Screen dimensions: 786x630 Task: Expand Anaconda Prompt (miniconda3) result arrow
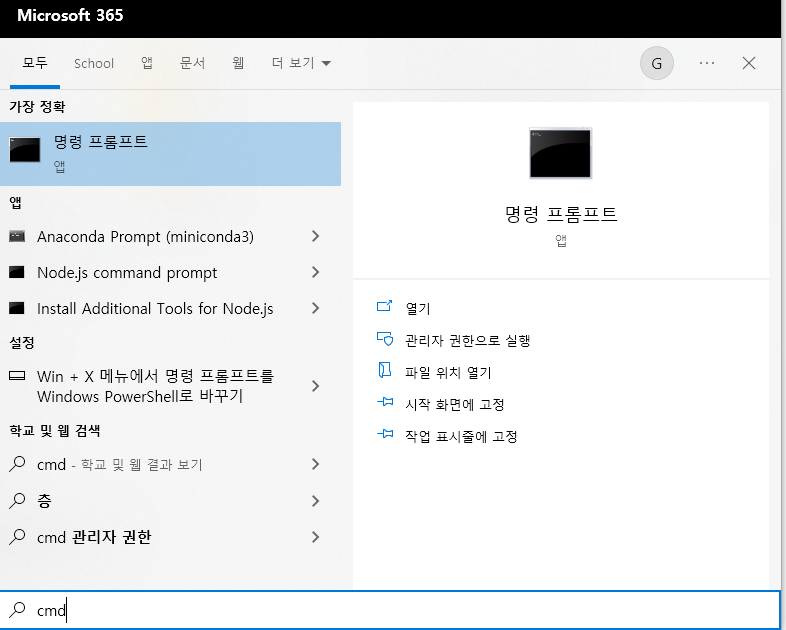point(315,236)
